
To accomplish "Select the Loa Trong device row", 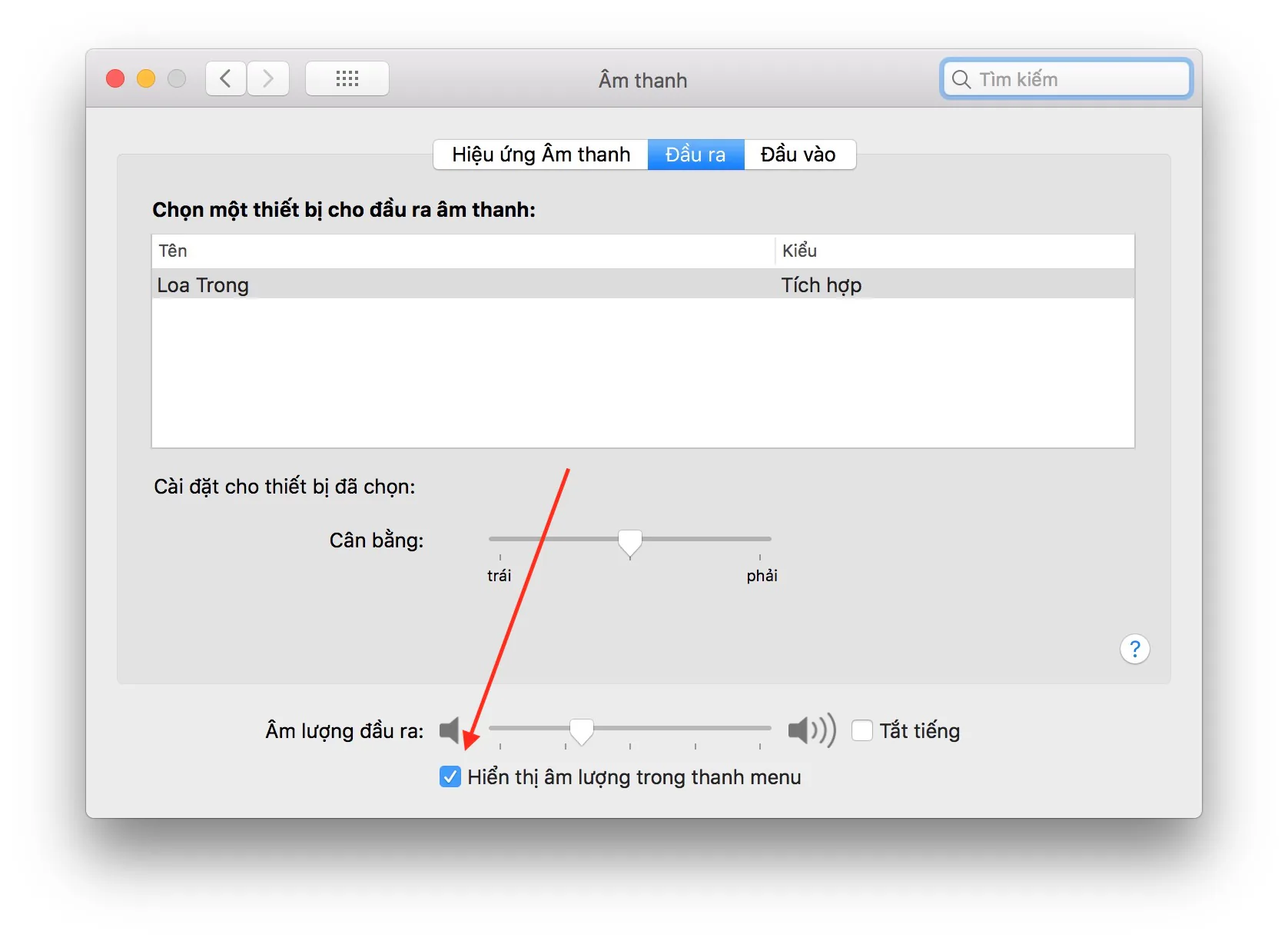I will (x=643, y=284).
